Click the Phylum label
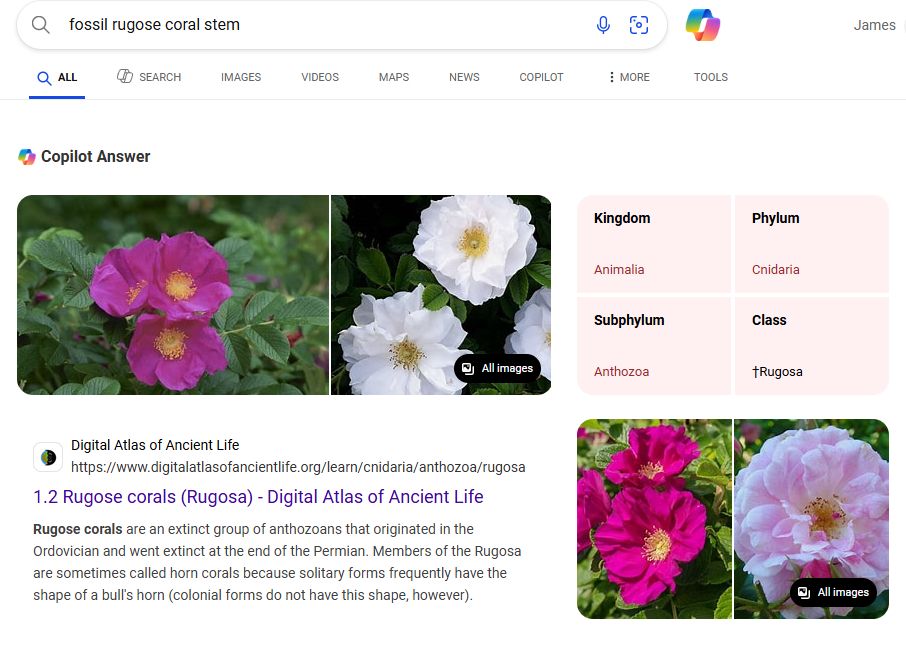This screenshot has height=647, width=906. (x=775, y=218)
